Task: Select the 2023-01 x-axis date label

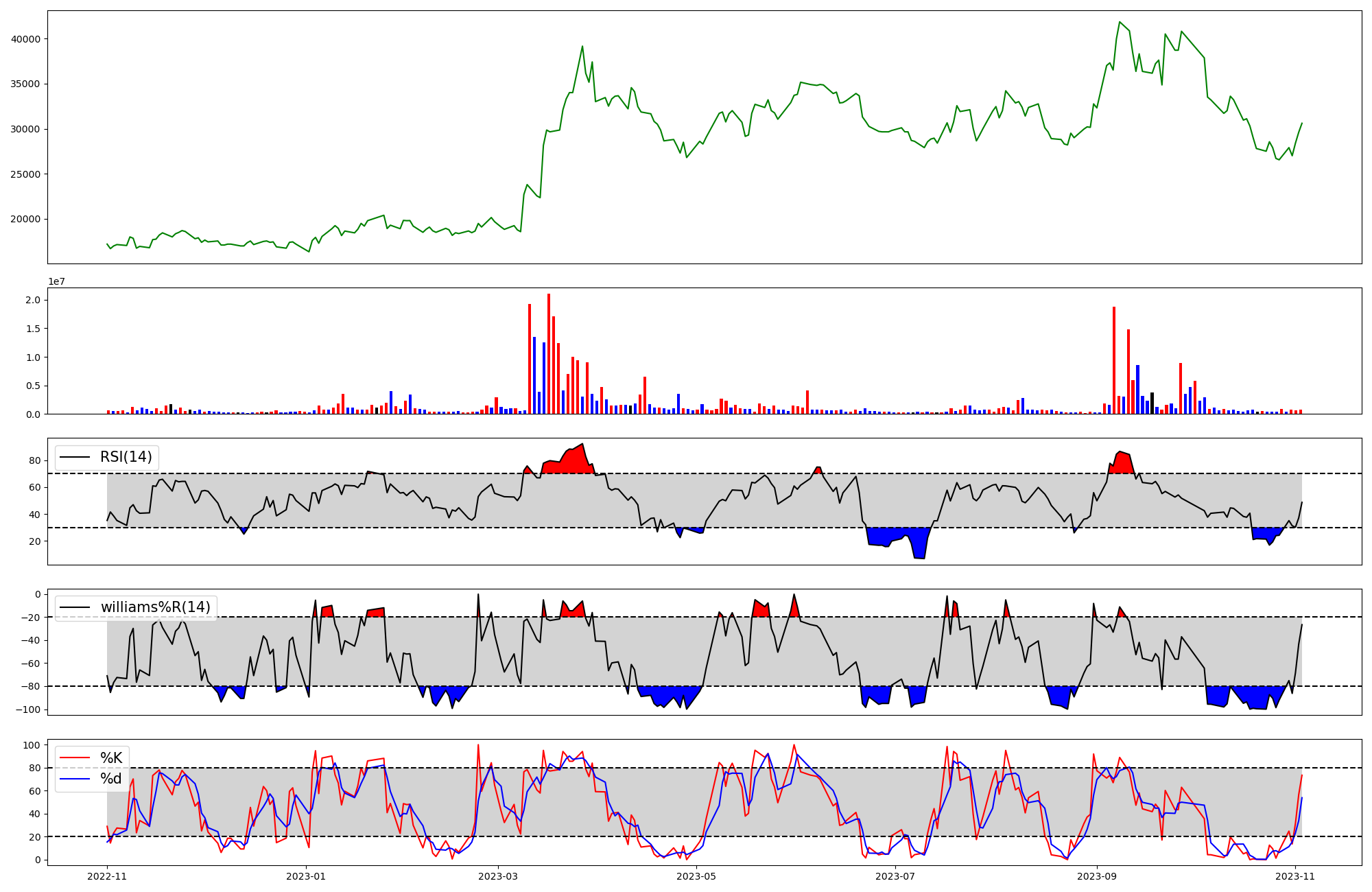Action: point(306,876)
